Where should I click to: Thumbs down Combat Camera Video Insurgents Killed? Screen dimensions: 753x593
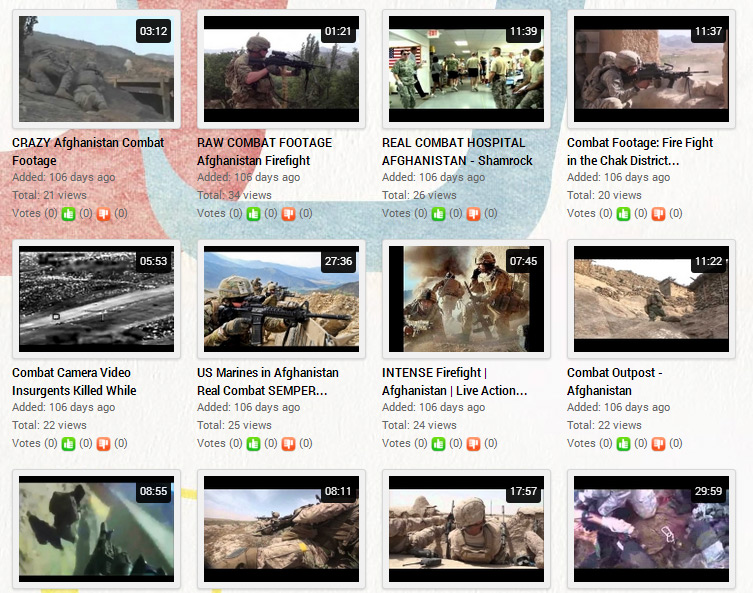pos(104,444)
